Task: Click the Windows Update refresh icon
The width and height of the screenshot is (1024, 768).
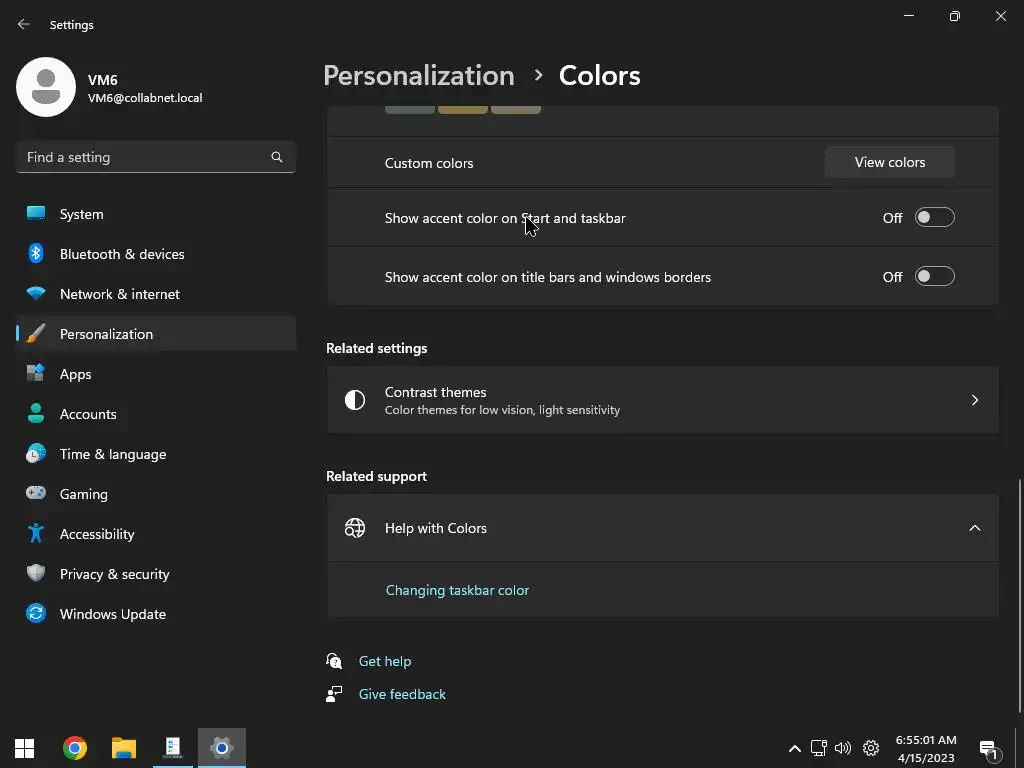Action: point(36,614)
